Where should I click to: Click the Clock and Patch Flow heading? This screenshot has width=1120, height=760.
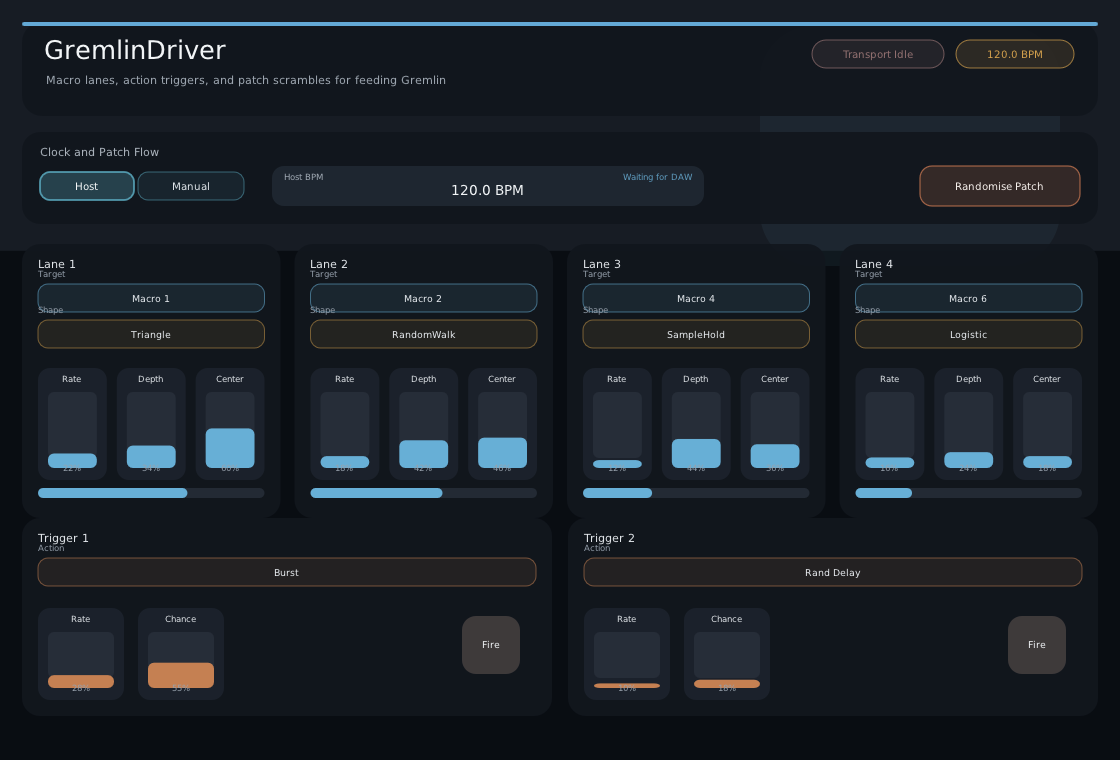click(x=99, y=152)
